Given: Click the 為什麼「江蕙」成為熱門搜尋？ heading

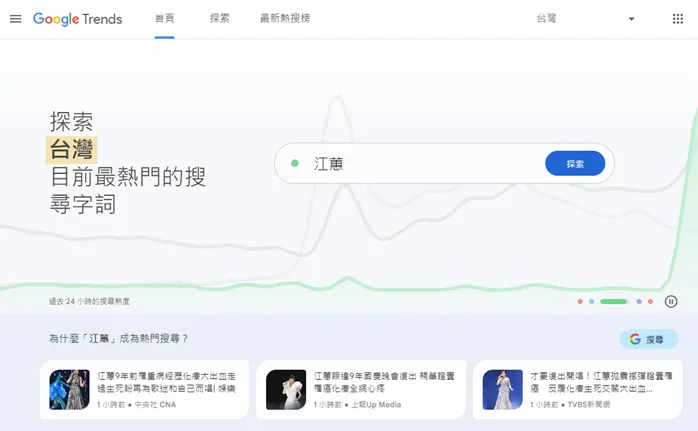Looking at the screenshot, I should (x=118, y=339).
